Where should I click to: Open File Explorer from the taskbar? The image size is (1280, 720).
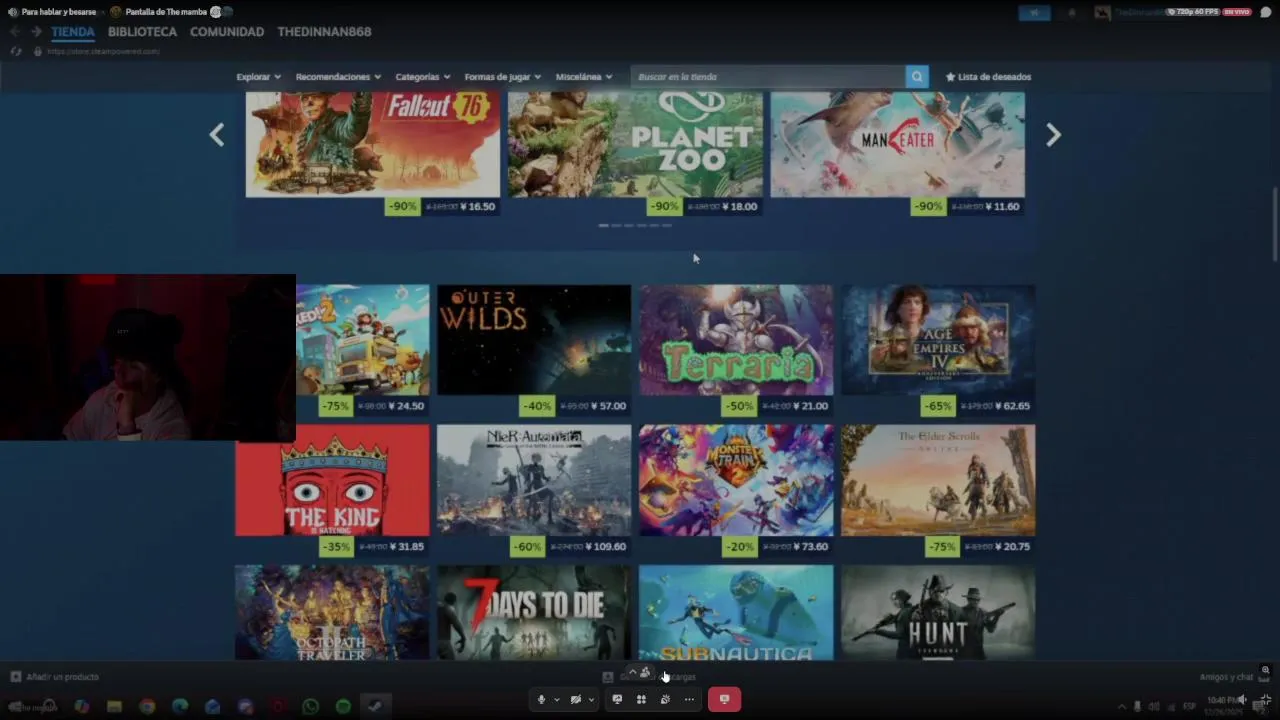114,707
